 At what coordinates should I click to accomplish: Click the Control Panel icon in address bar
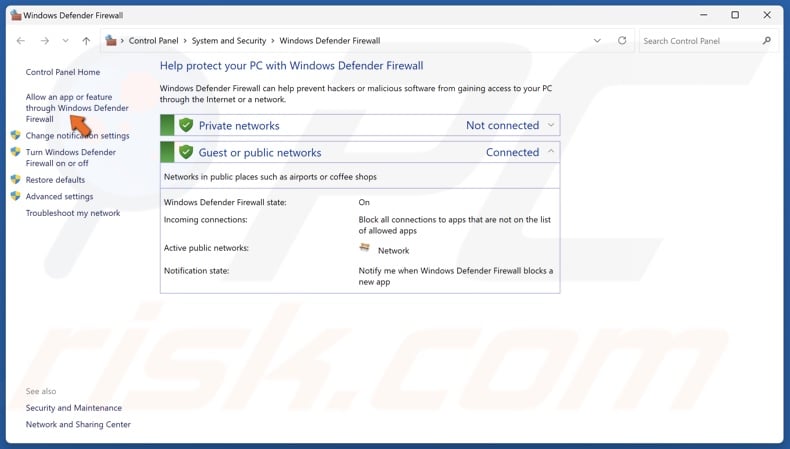(111, 40)
